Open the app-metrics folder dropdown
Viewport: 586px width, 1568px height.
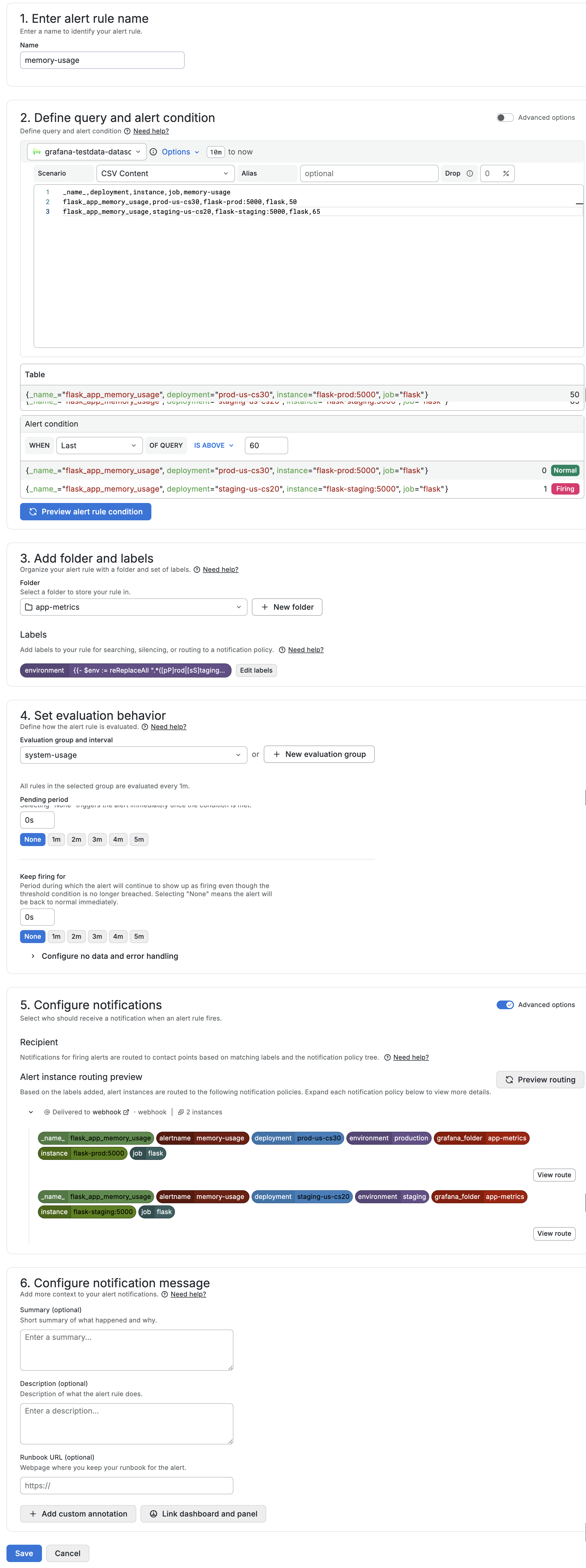(133, 607)
